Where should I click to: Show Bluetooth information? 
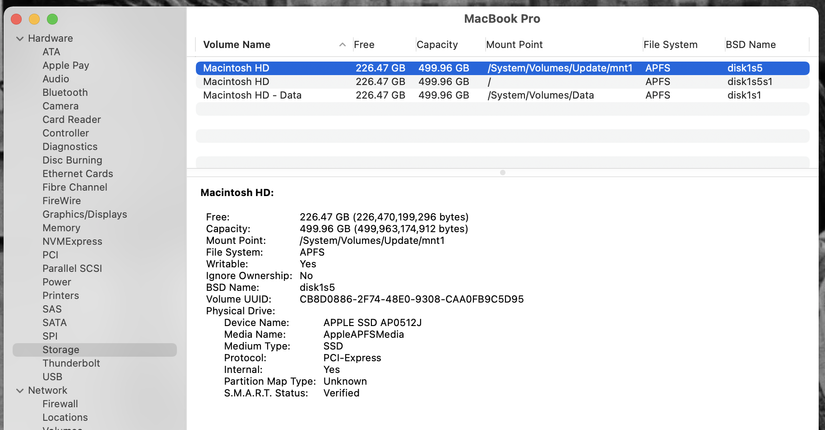point(65,93)
